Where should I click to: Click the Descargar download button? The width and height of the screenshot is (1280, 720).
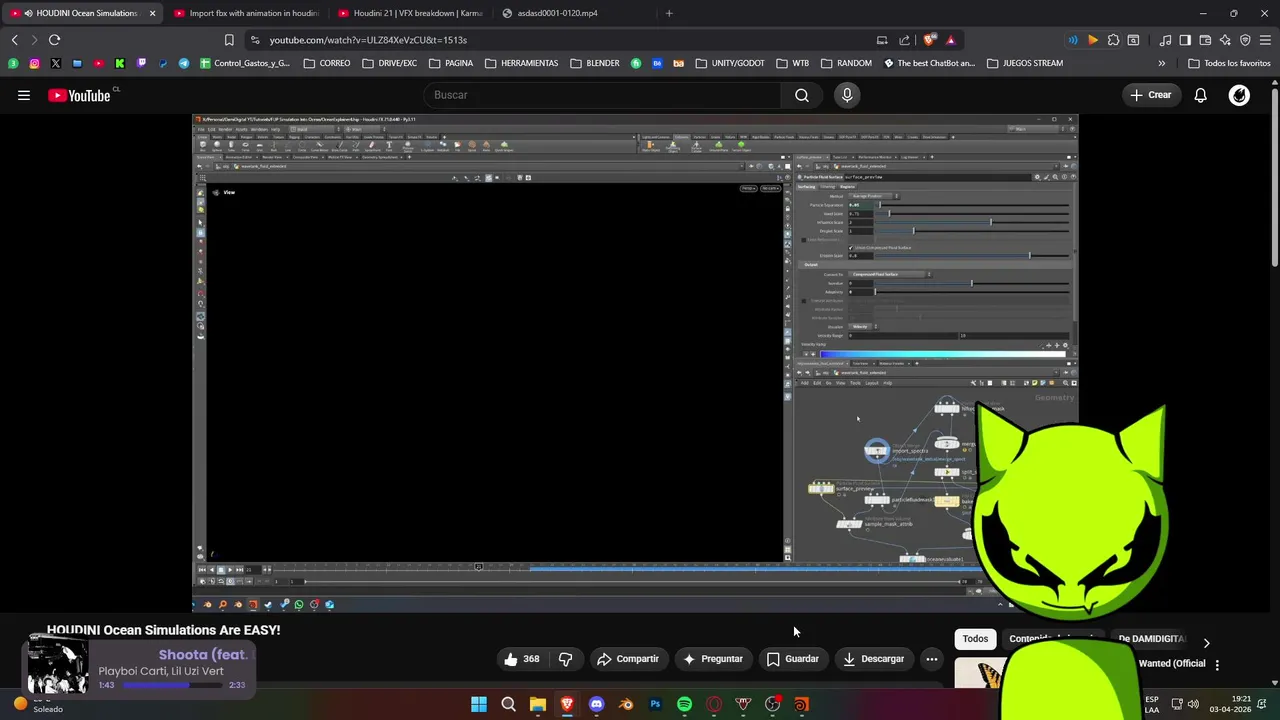[x=873, y=659]
